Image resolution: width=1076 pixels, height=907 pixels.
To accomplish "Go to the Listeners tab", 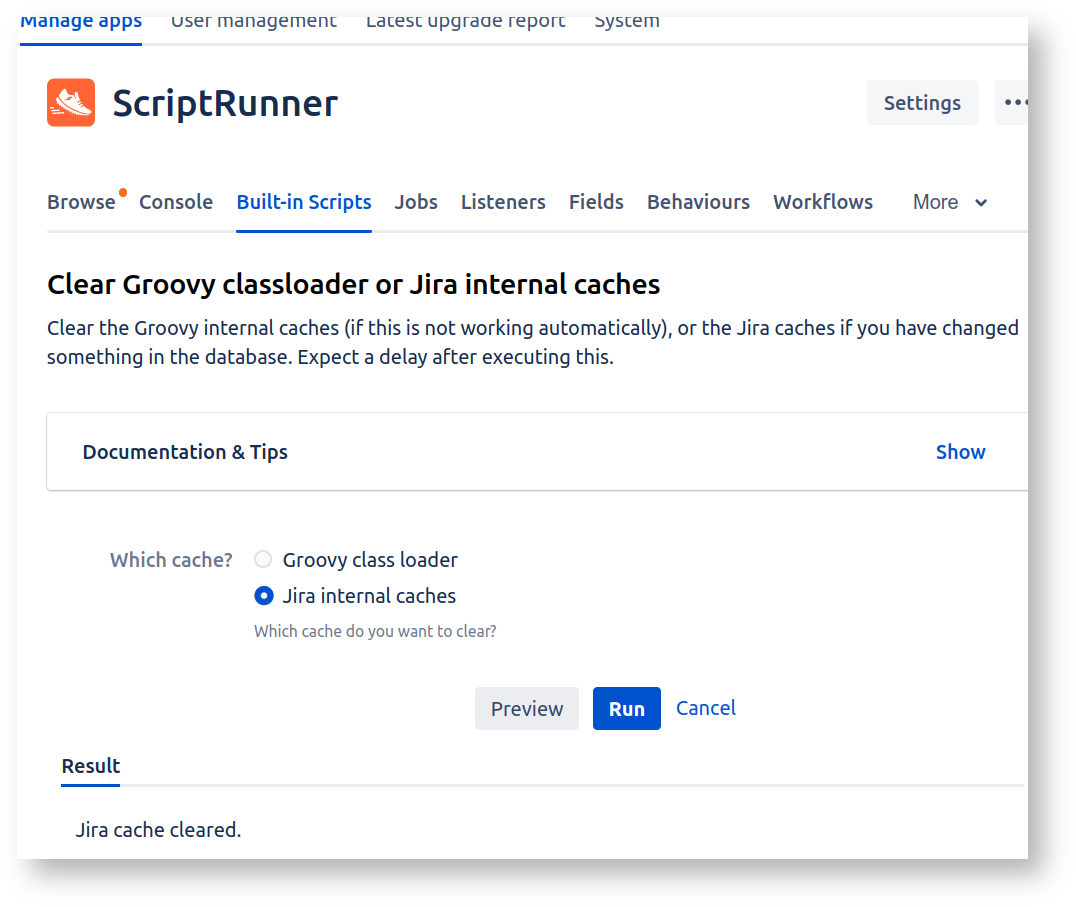I will (503, 202).
